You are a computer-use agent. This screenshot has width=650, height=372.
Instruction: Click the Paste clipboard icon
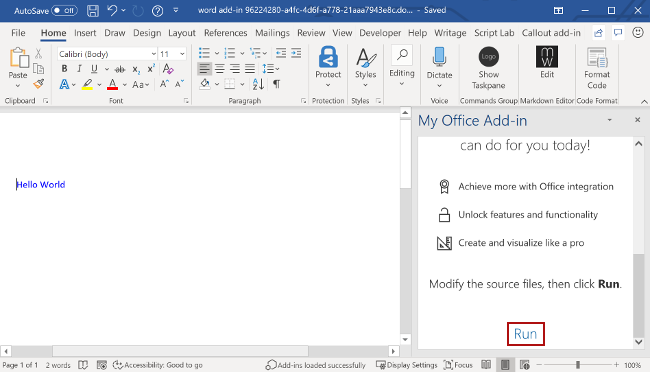pos(18,58)
